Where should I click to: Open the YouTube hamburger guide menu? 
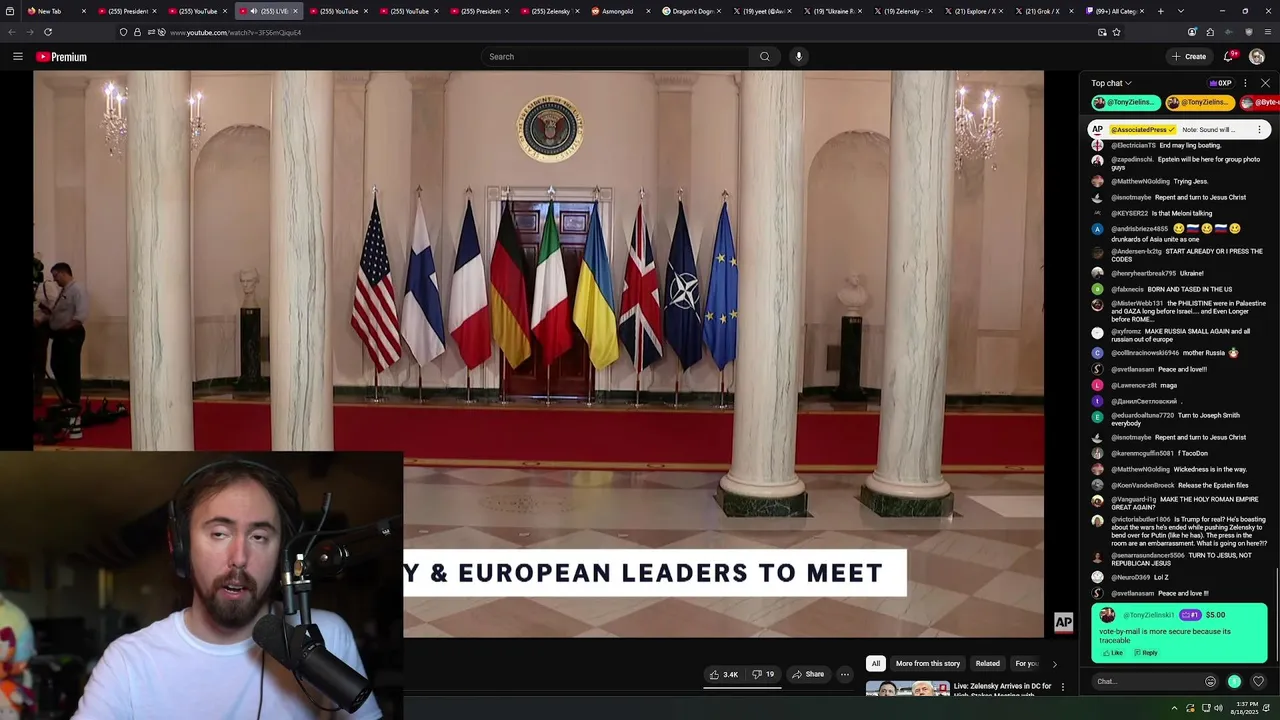[17, 57]
